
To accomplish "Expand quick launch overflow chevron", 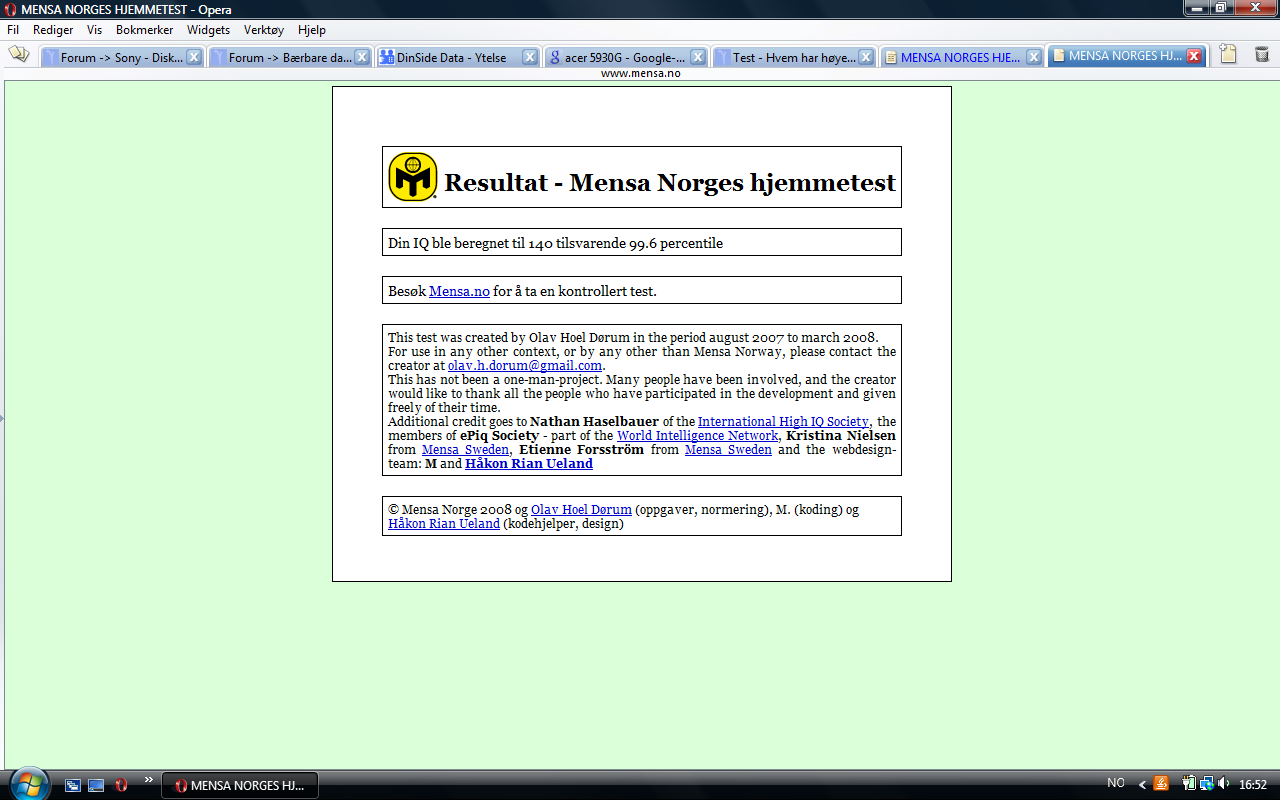I will click(149, 780).
